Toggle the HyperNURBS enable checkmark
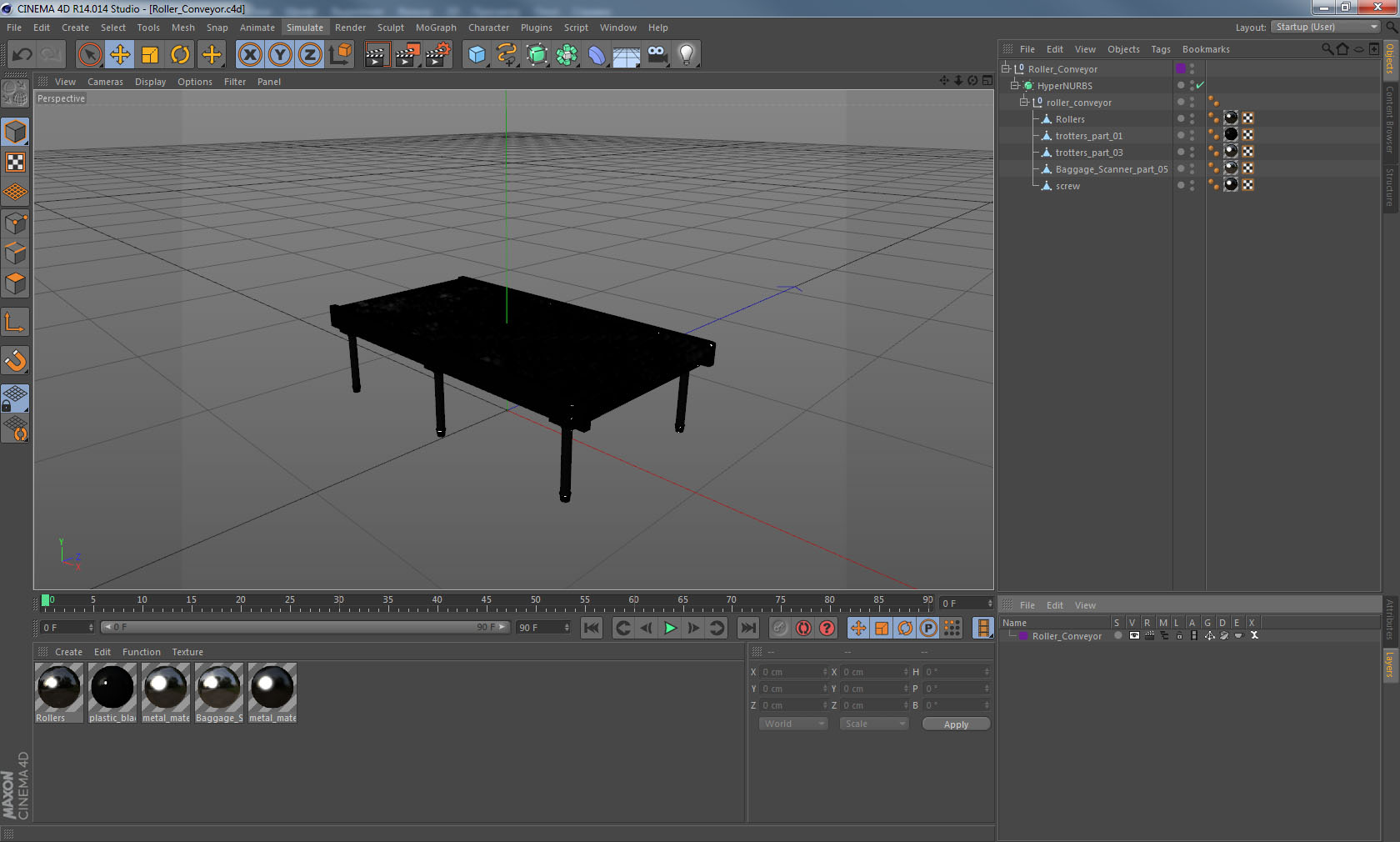 (x=1200, y=86)
